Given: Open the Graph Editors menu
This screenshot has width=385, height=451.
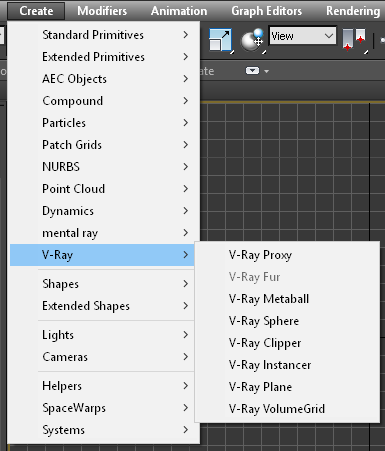Looking at the screenshot, I should (267, 11).
